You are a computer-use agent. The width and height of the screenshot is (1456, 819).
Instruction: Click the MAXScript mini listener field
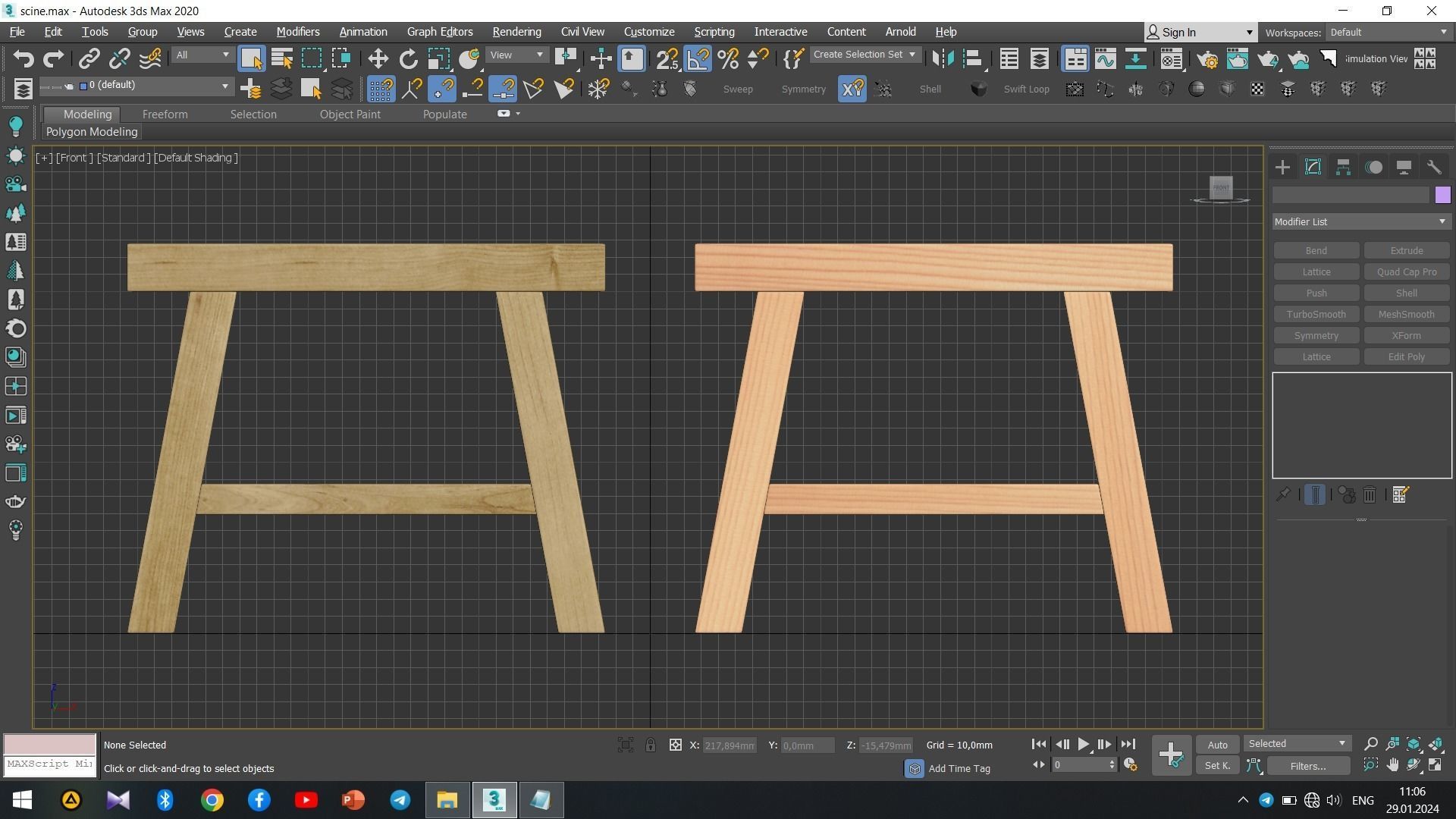click(50, 764)
